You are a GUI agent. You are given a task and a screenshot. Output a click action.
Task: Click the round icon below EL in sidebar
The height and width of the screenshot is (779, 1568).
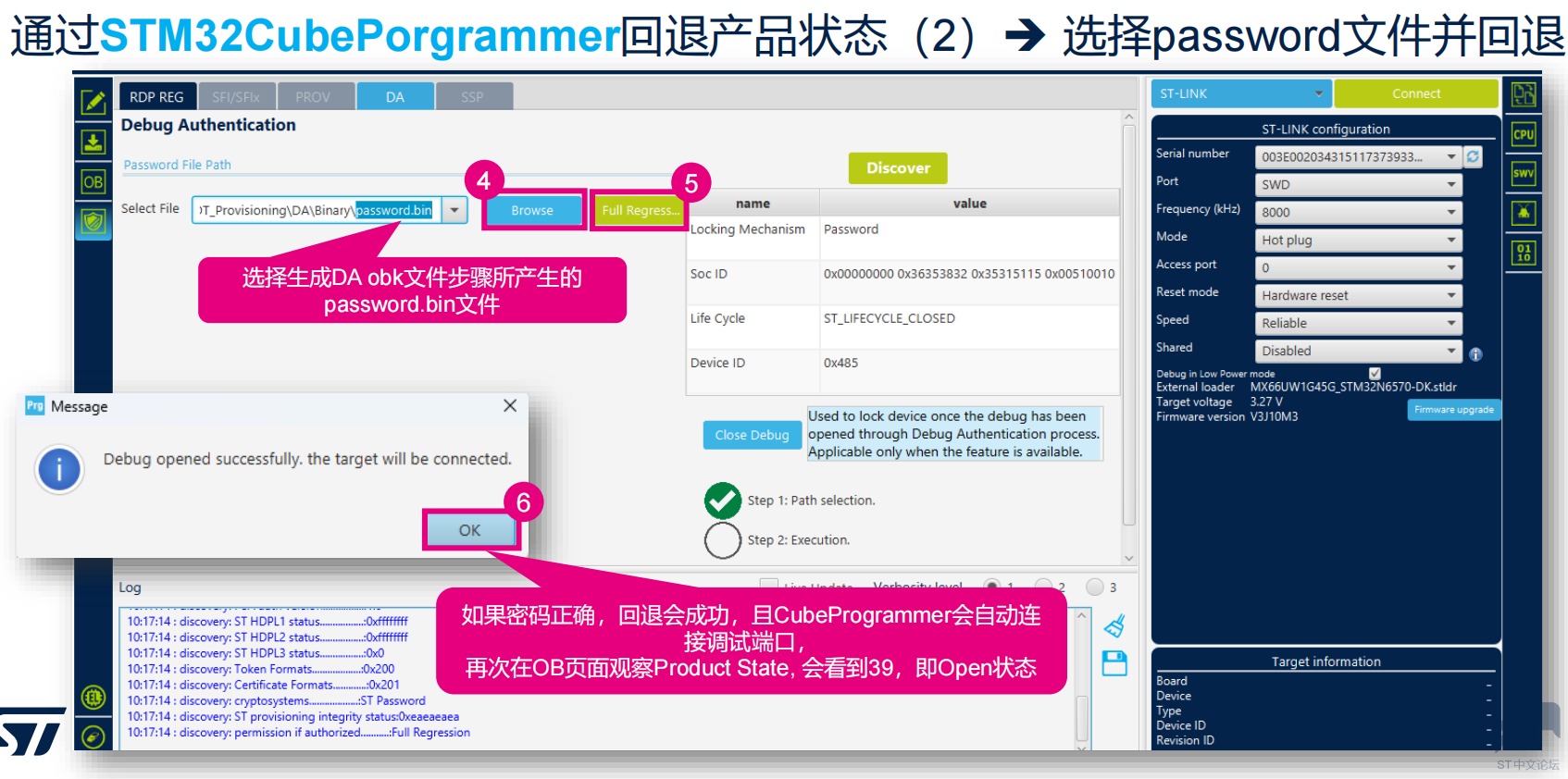click(x=93, y=736)
